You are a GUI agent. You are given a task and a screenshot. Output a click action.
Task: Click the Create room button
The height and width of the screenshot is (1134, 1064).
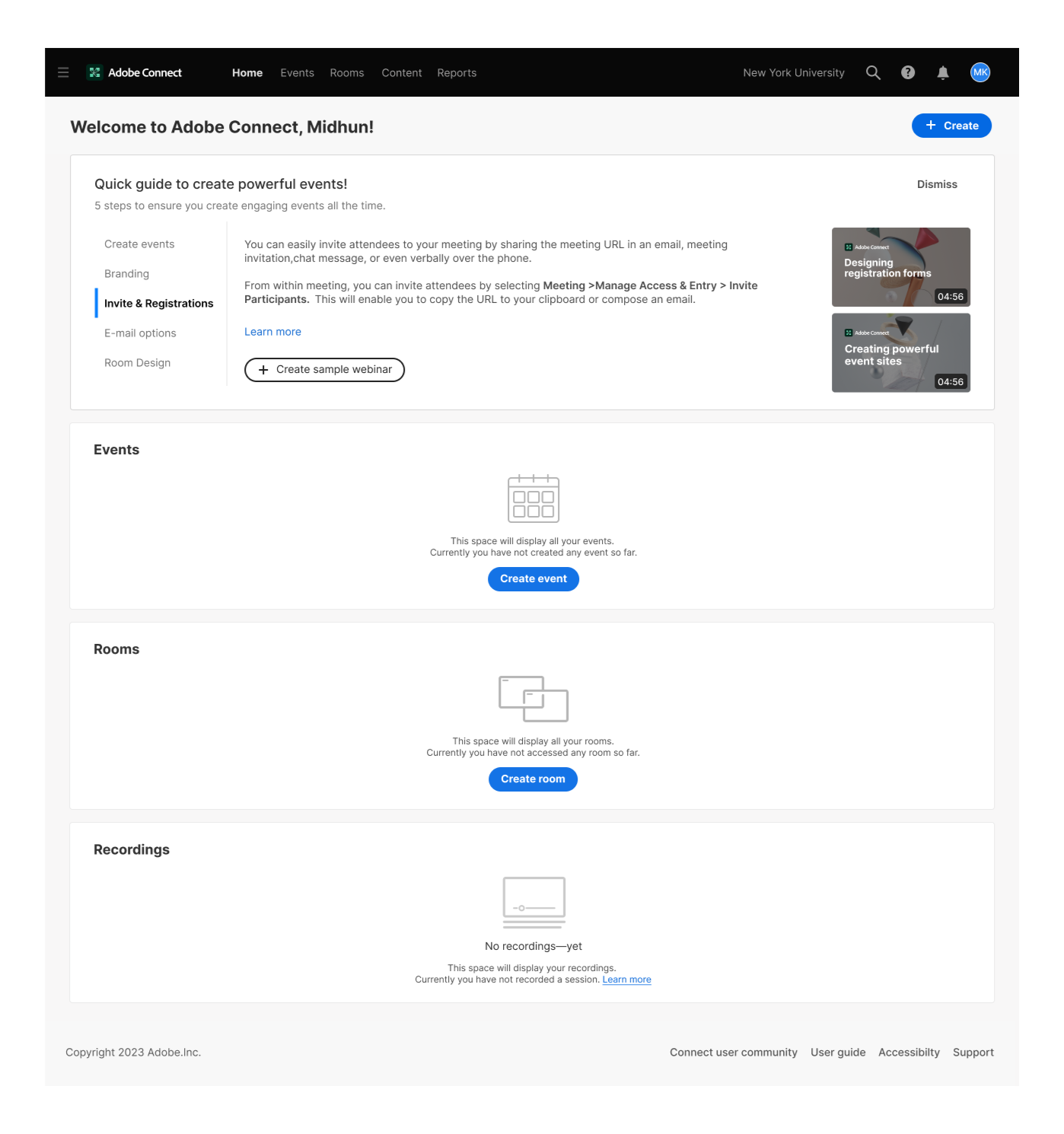pos(533,779)
